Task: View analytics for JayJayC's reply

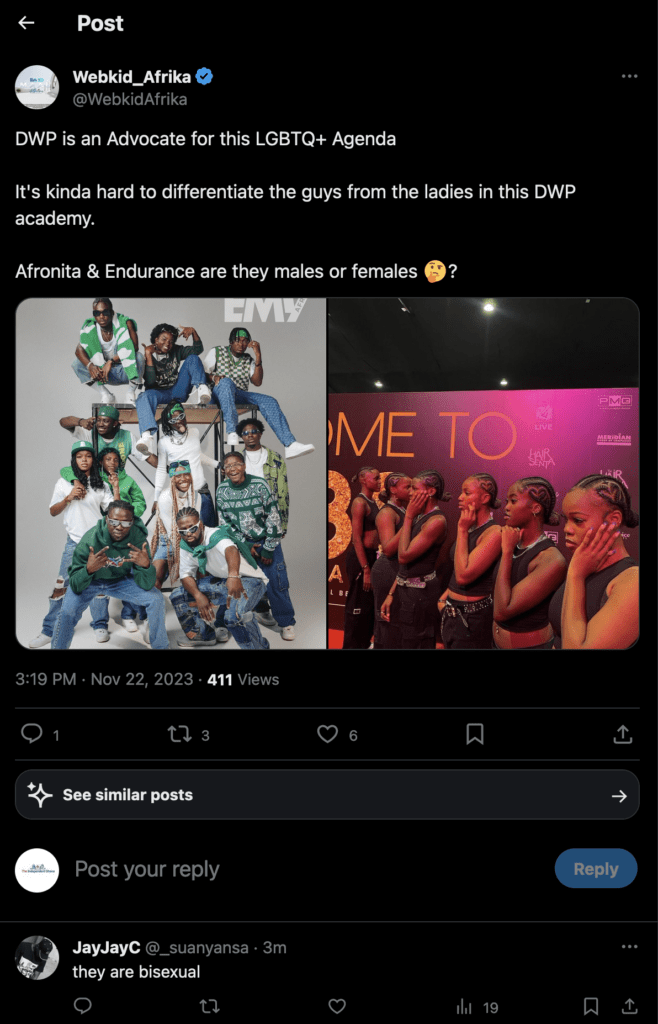Action: tap(478, 1006)
